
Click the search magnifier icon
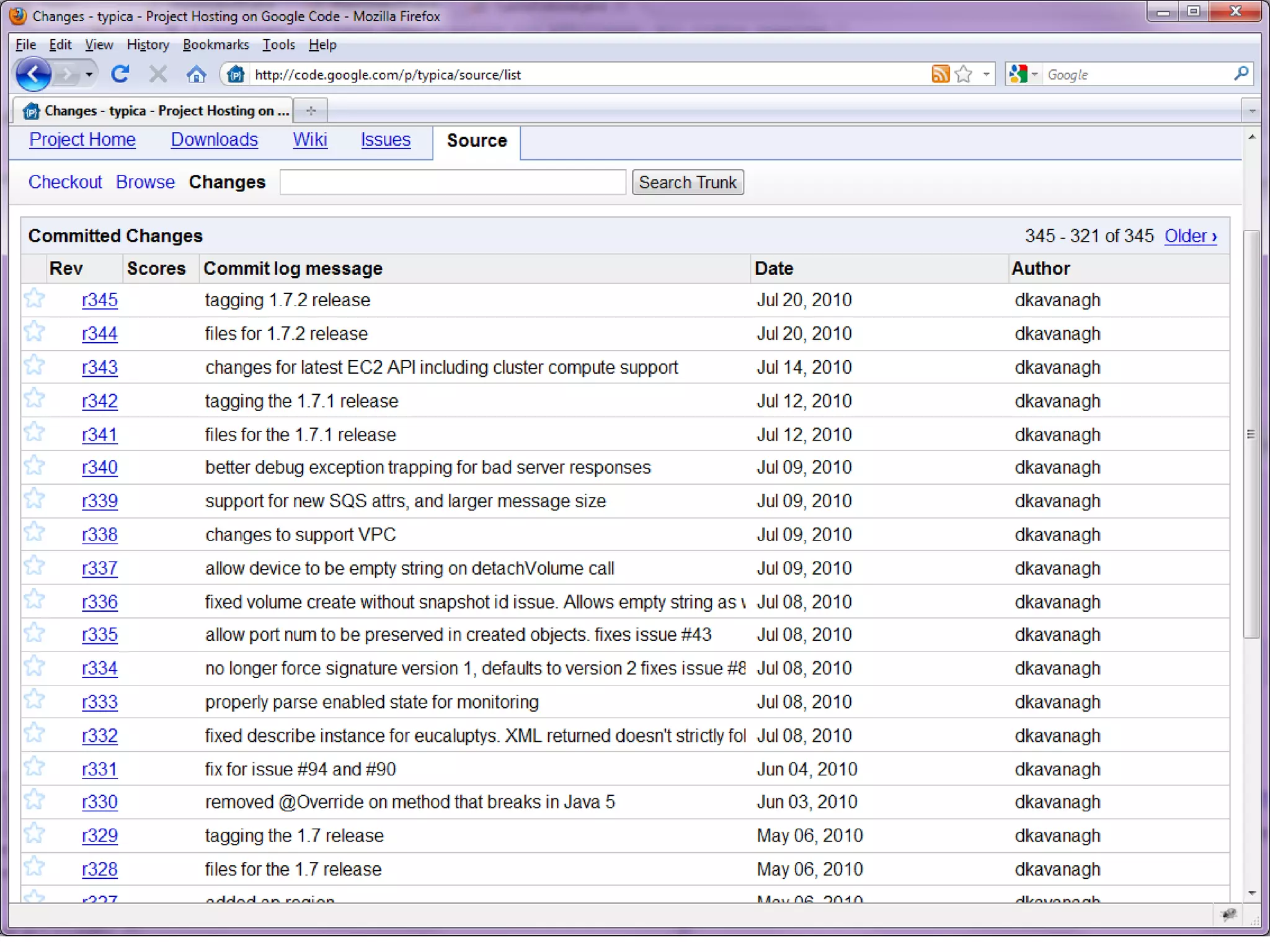pyautogui.click(x=1241, y=74)
